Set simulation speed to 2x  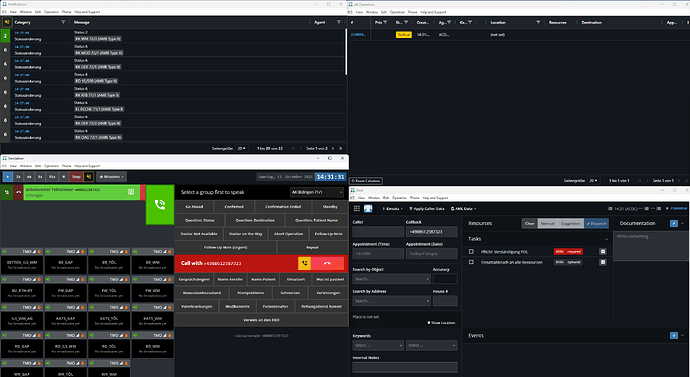18,176
